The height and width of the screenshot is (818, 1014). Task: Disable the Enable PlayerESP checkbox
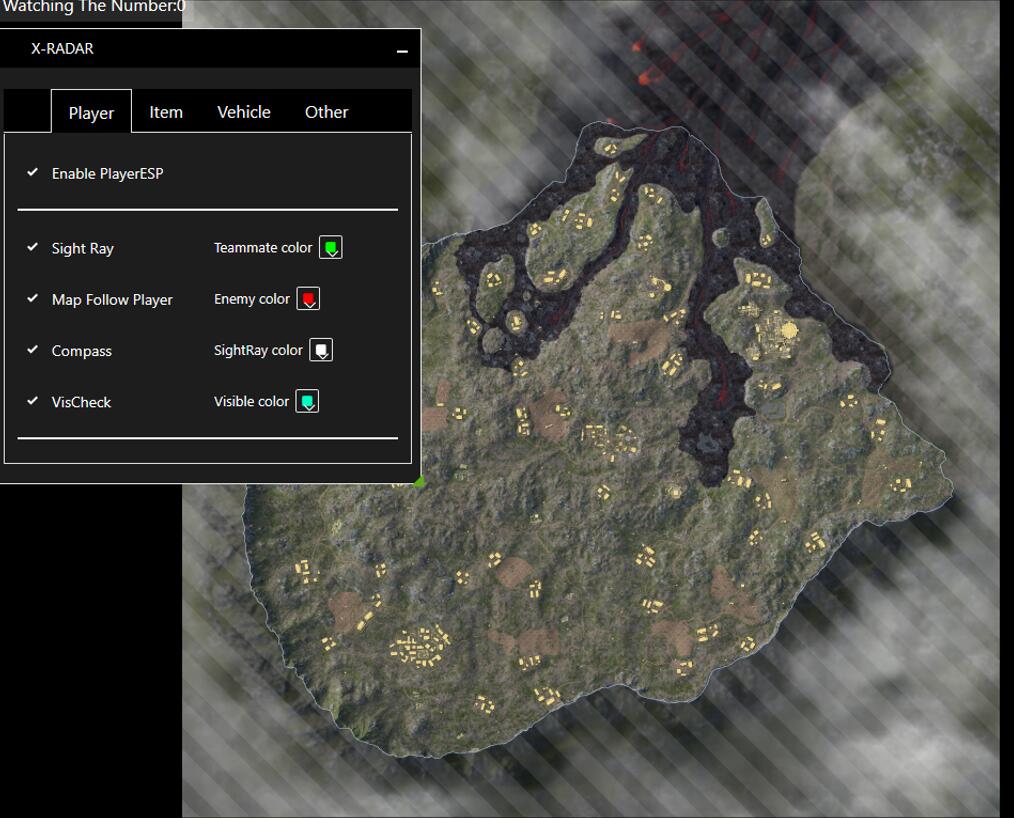32,173
